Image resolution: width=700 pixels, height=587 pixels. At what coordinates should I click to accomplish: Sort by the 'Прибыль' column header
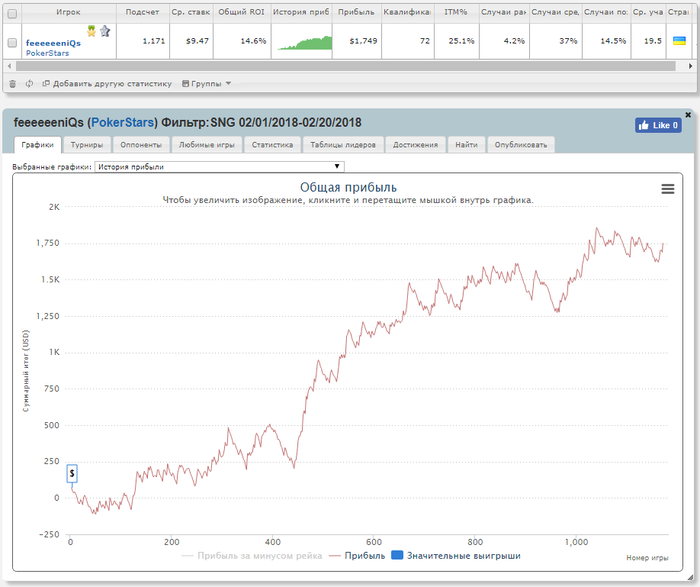pos(356,12)
